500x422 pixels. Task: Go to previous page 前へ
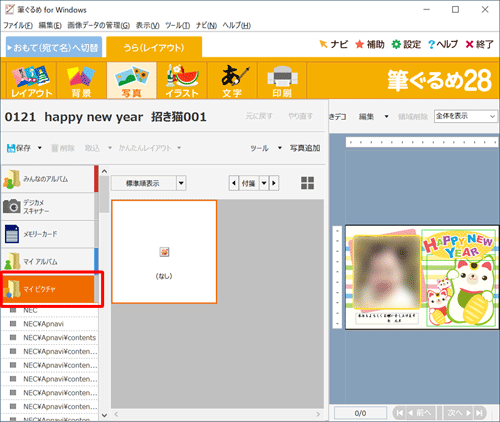pos(420,413)
